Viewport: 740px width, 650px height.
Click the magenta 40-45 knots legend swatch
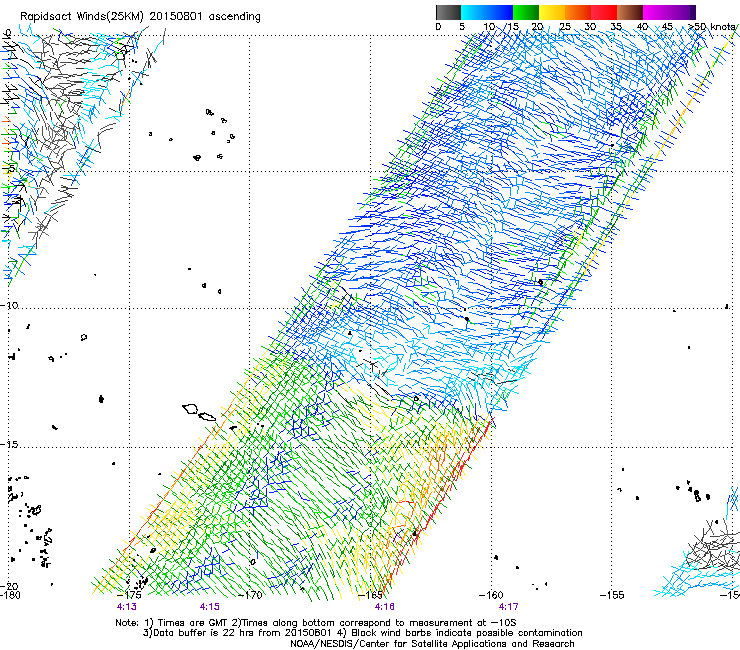(656, 12)
